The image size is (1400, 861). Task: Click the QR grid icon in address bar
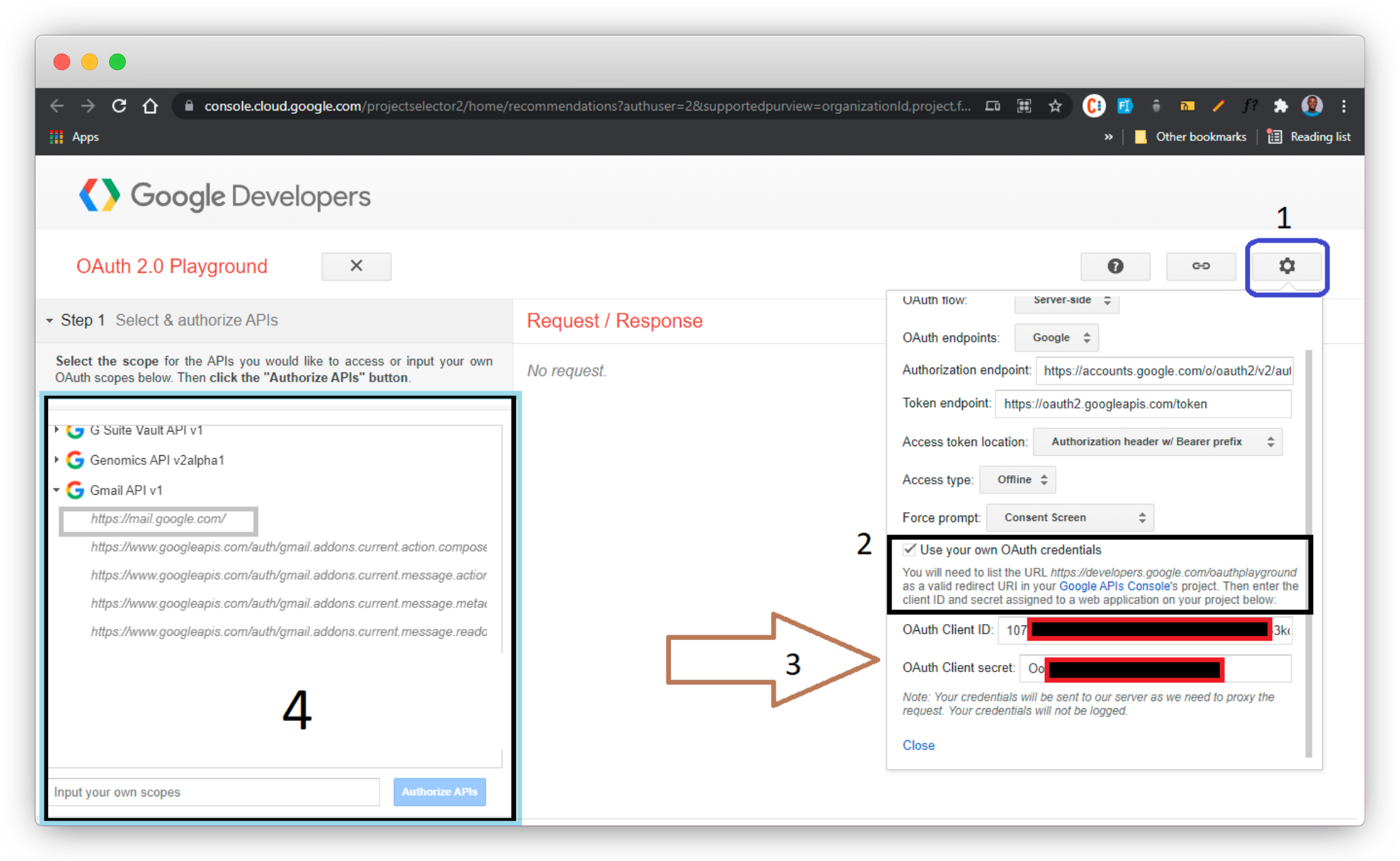coord(1024,106)
